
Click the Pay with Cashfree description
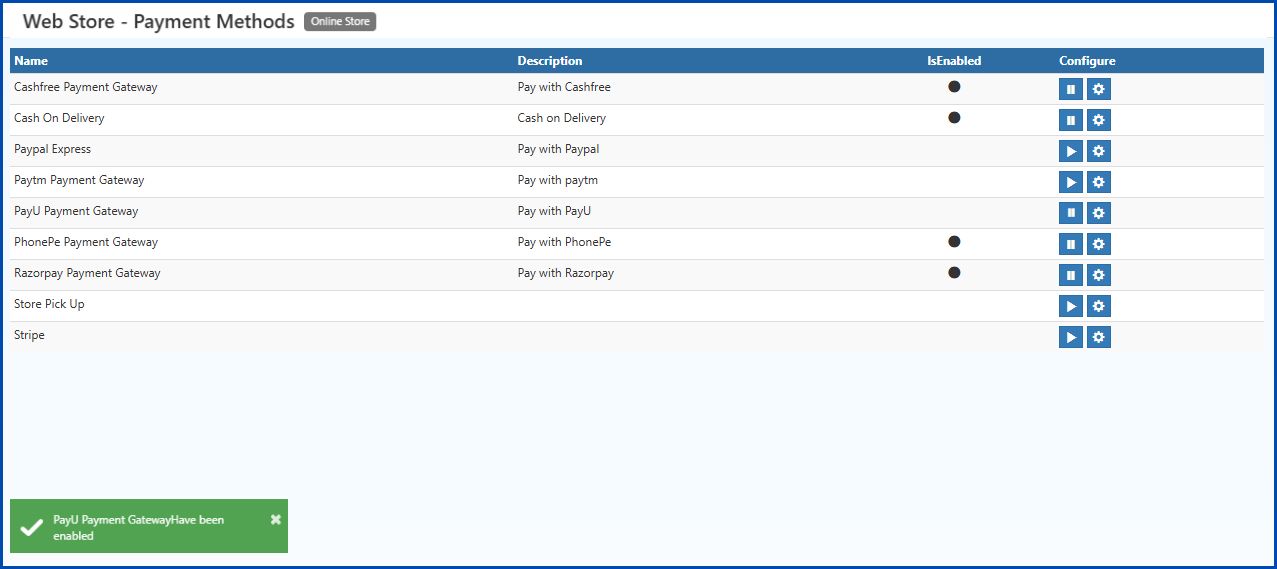click(x=564, y=87)
